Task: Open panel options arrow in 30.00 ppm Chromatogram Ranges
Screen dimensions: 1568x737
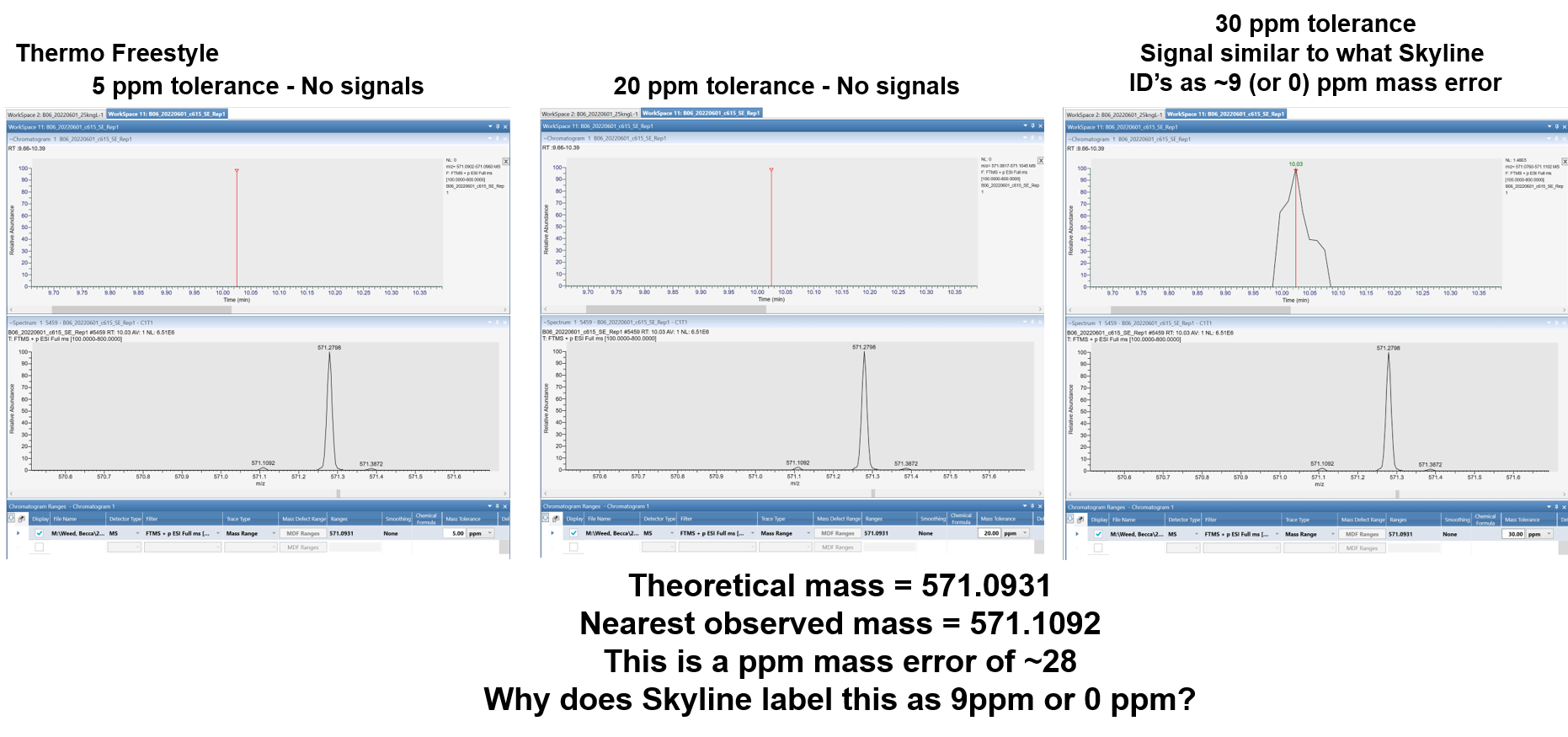Action: 1549,507
